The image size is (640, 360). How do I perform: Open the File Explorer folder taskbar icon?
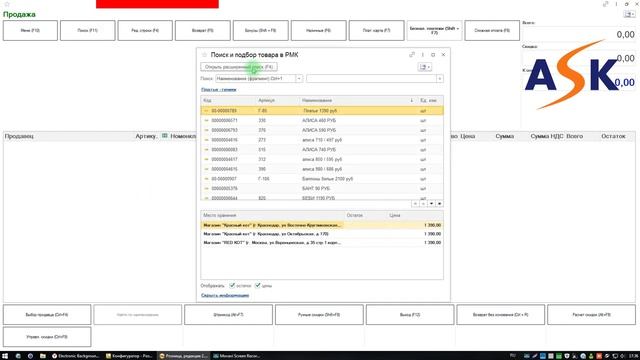pos(42,356)
